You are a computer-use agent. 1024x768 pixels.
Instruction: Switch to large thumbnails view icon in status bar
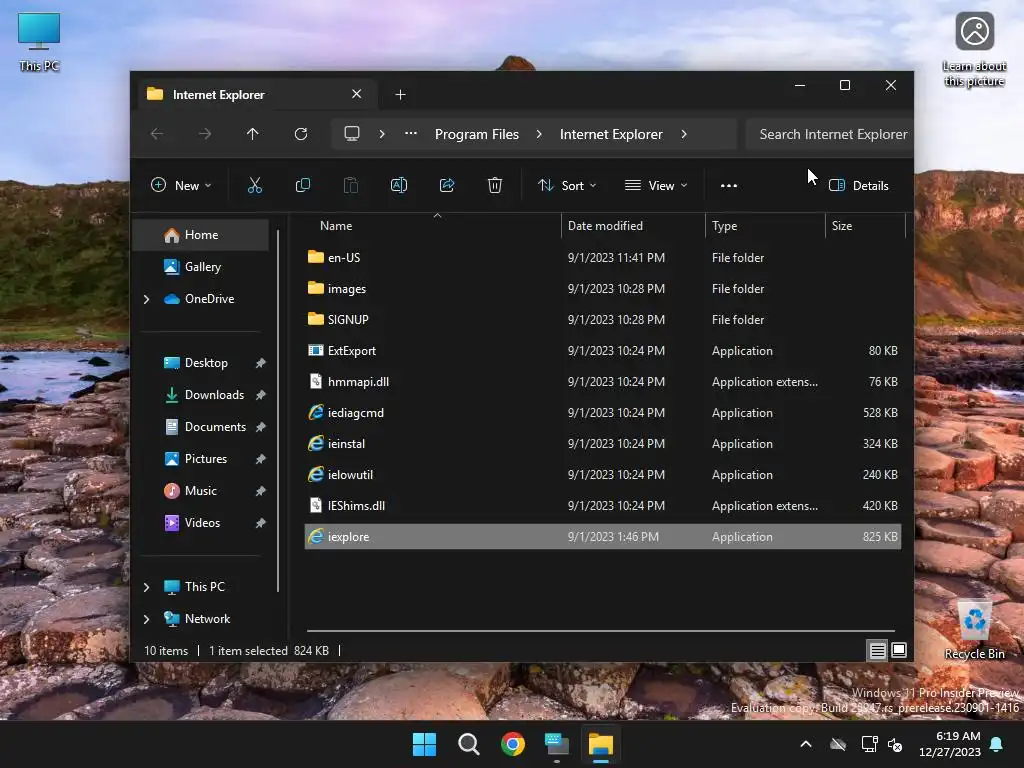(x=899, y=650)
